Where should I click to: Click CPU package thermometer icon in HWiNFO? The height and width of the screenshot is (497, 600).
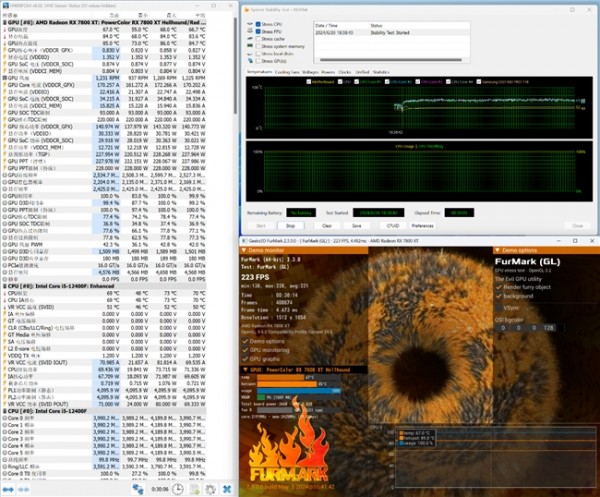tap(5, 293)
